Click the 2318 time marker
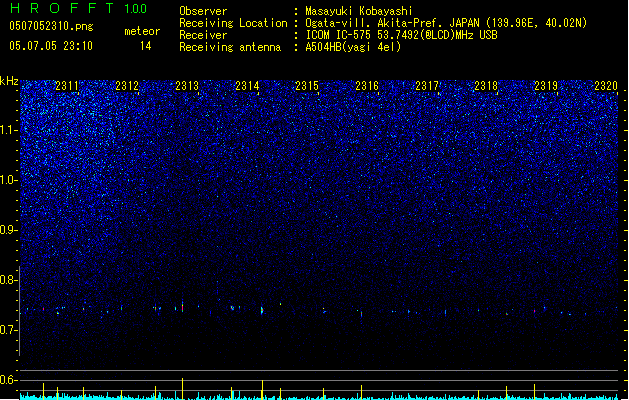This screenshot has width=629, height=400. (486, 86)
